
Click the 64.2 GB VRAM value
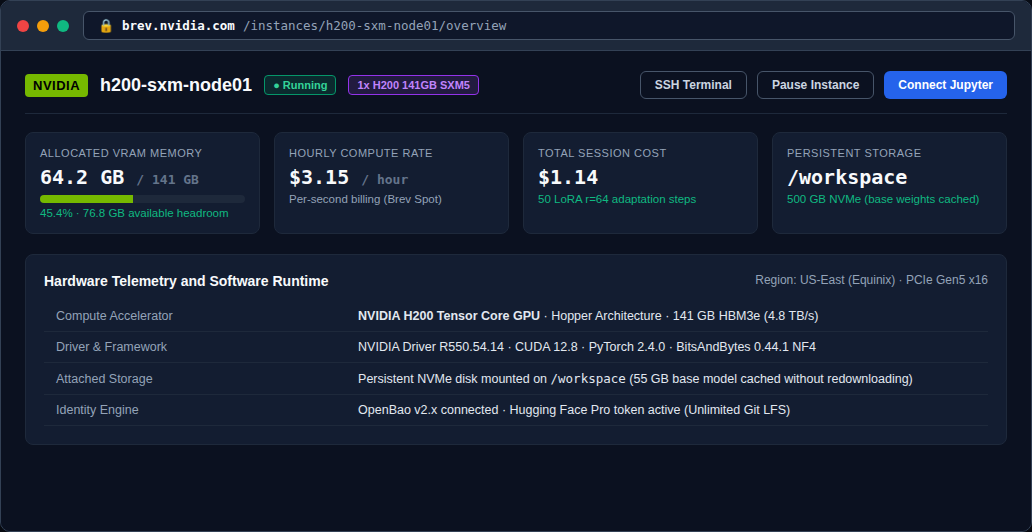point(82,178)
